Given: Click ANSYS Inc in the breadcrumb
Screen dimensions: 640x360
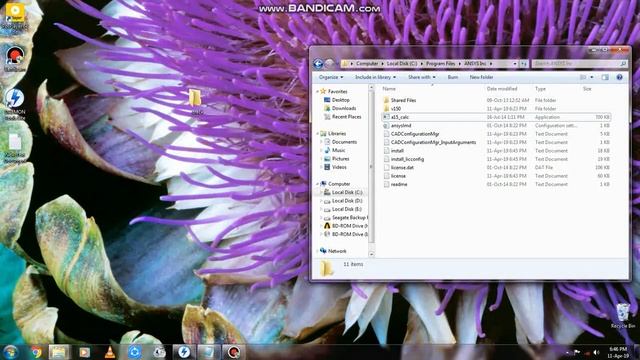Looking at the screenshot, I should [x=475, y=64].
